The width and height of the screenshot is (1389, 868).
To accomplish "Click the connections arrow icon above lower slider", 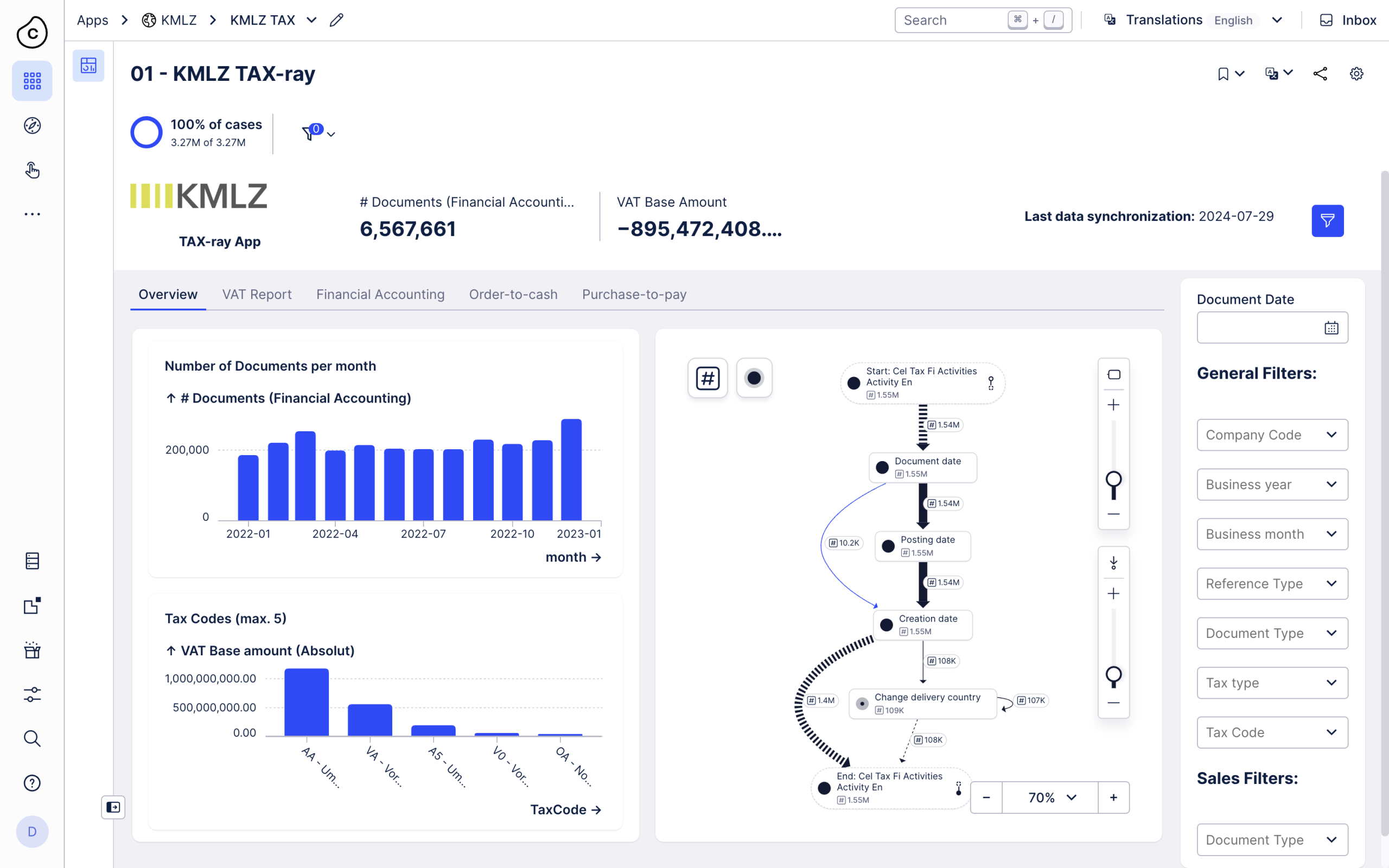I will [x=1113, y=563].
